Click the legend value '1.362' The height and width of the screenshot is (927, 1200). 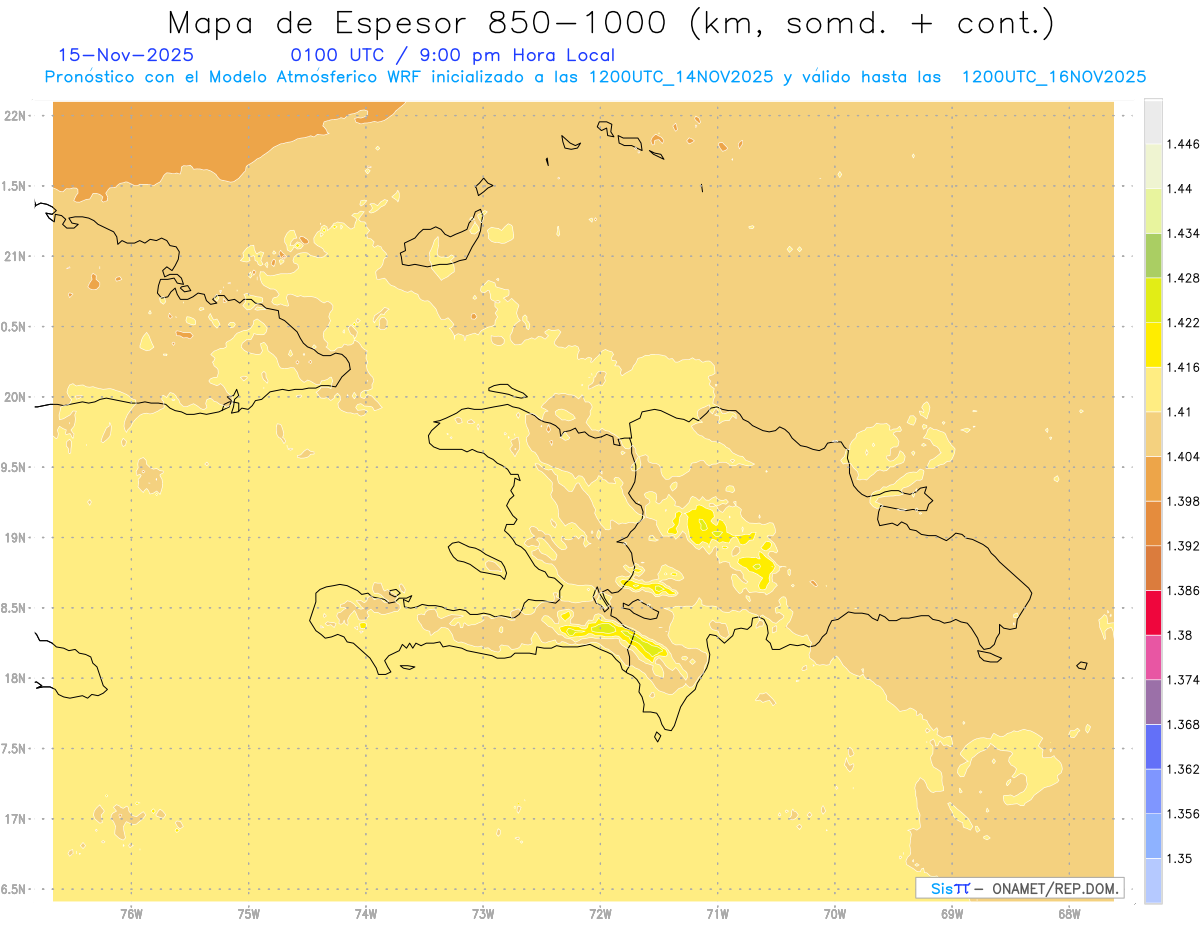coord(1184,769)
